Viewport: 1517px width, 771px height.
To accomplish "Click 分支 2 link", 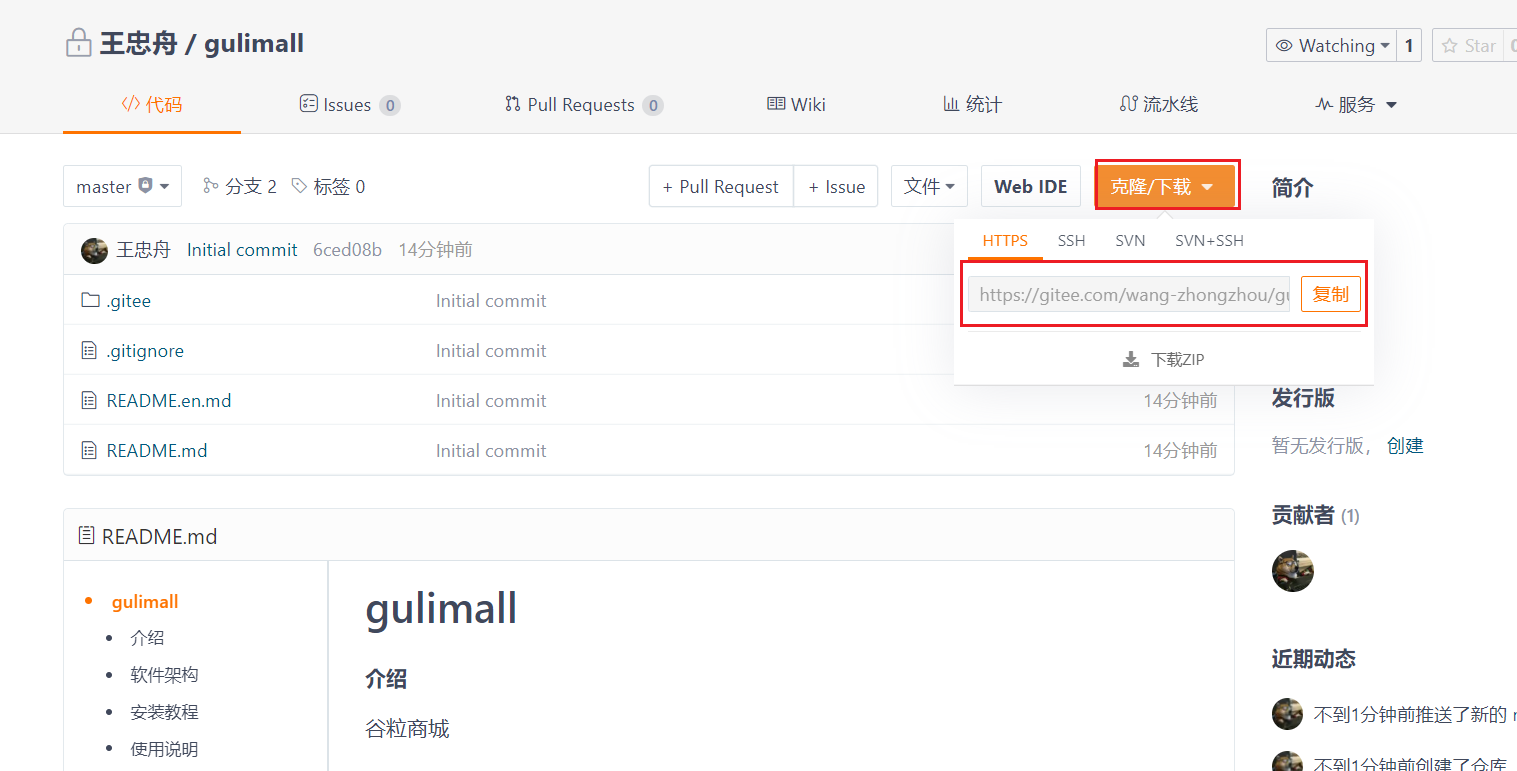I will [240, 186].
